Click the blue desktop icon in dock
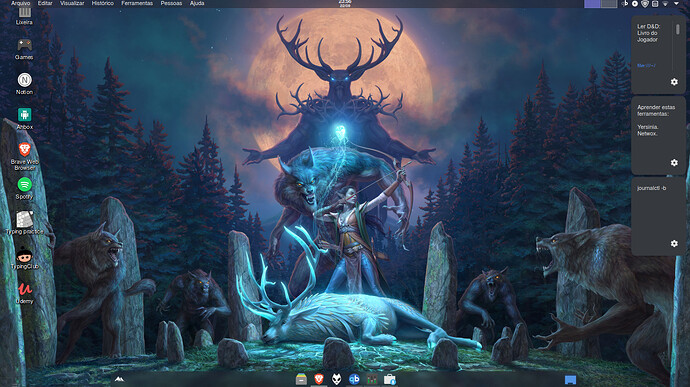The height and width of the screenshot is (387, 690). (570, 380)
